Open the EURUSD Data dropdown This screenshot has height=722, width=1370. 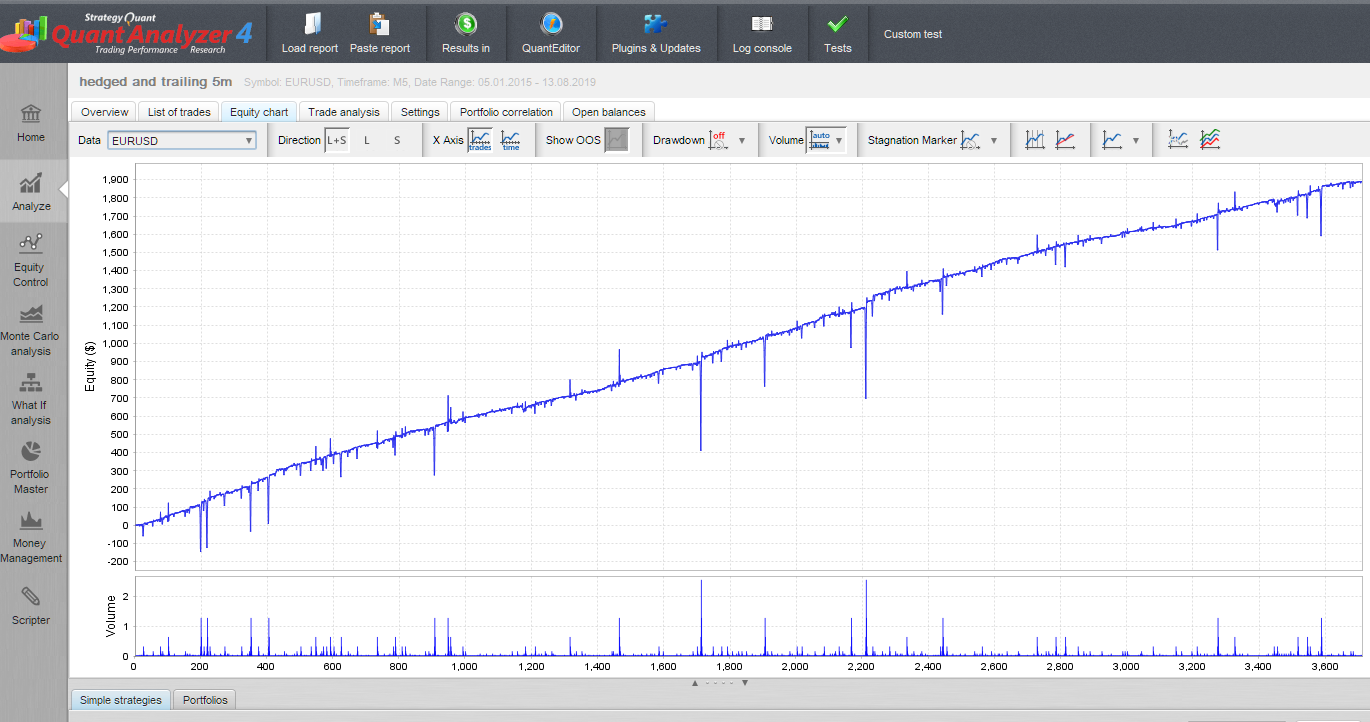[x=182, y=141]
